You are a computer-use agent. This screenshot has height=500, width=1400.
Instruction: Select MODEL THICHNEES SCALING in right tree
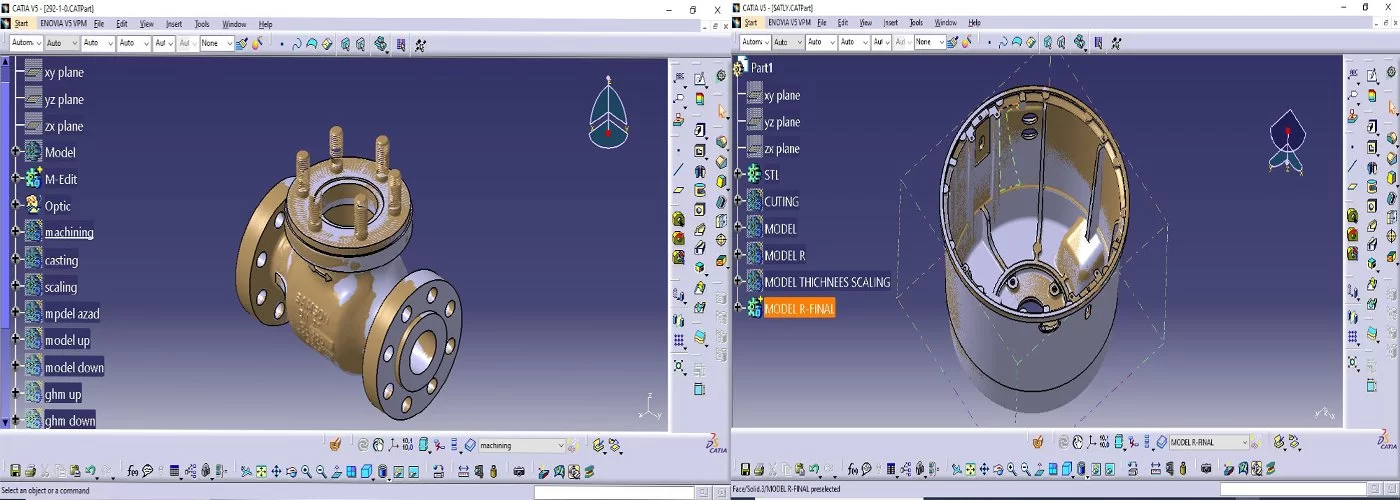click(826, 282)
